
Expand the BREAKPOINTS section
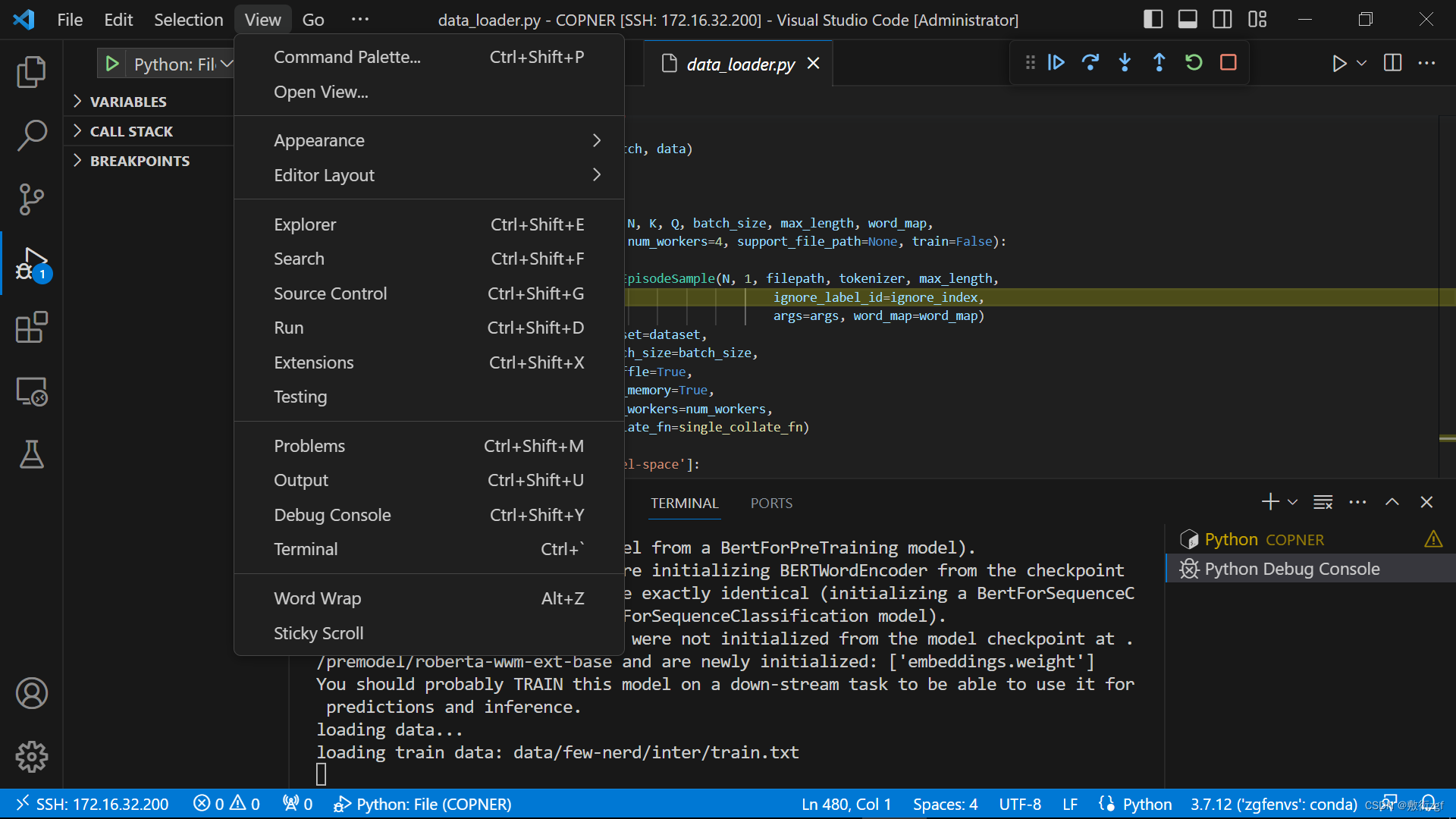139,160
